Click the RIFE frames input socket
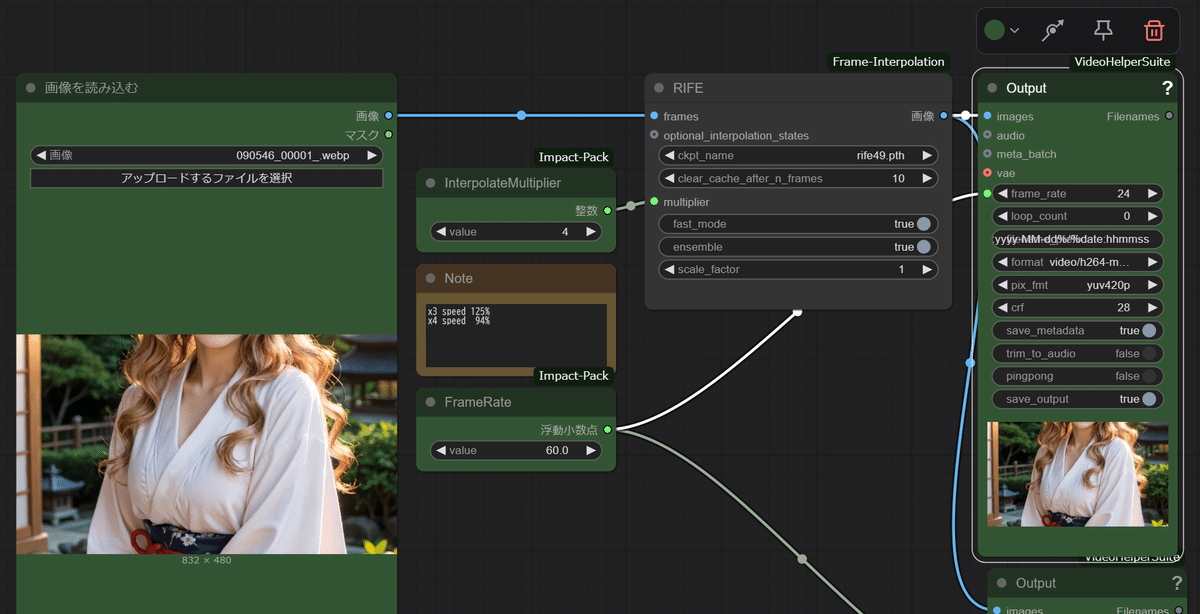1200x614 pixels. tap(654, 116)
